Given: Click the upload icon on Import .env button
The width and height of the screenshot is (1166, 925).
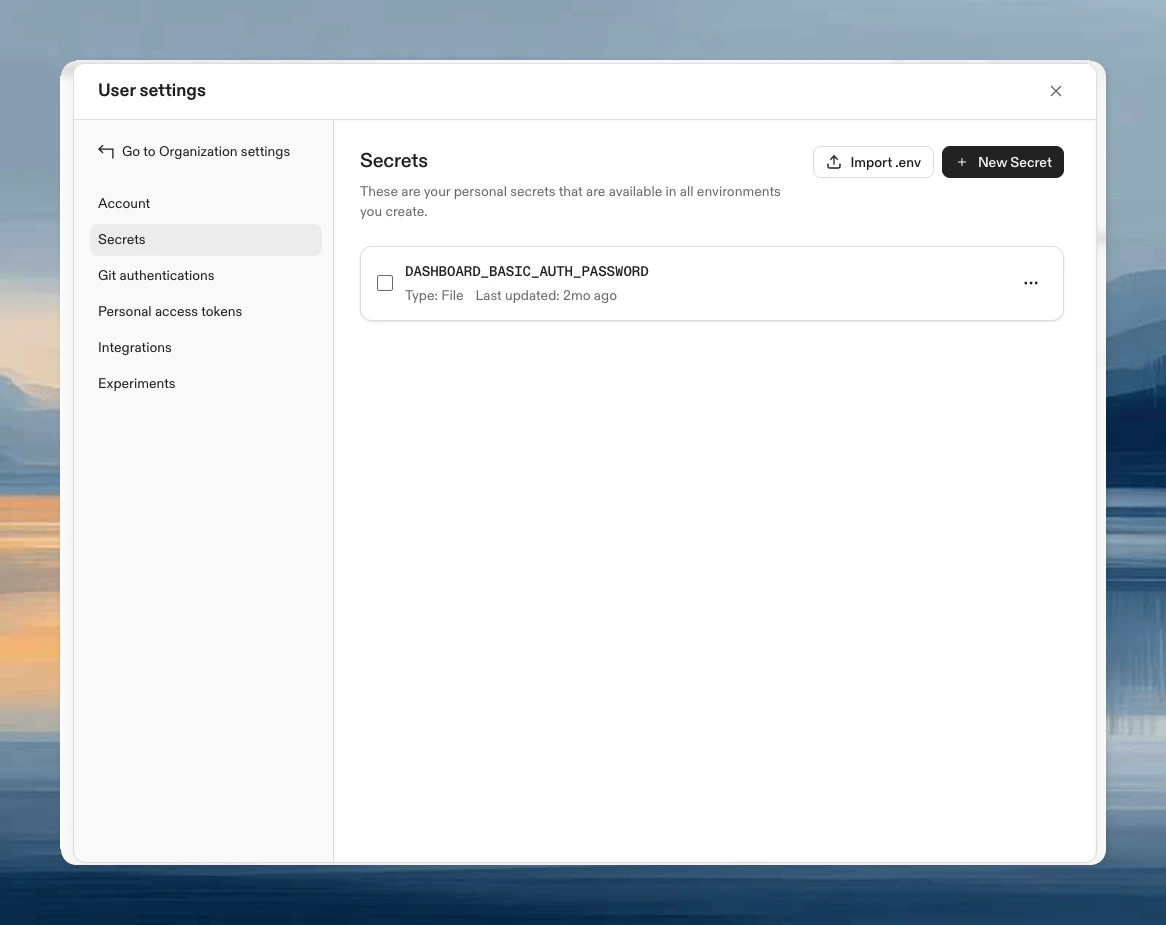Looking at the screenshot, I should (x=833, y=161).
